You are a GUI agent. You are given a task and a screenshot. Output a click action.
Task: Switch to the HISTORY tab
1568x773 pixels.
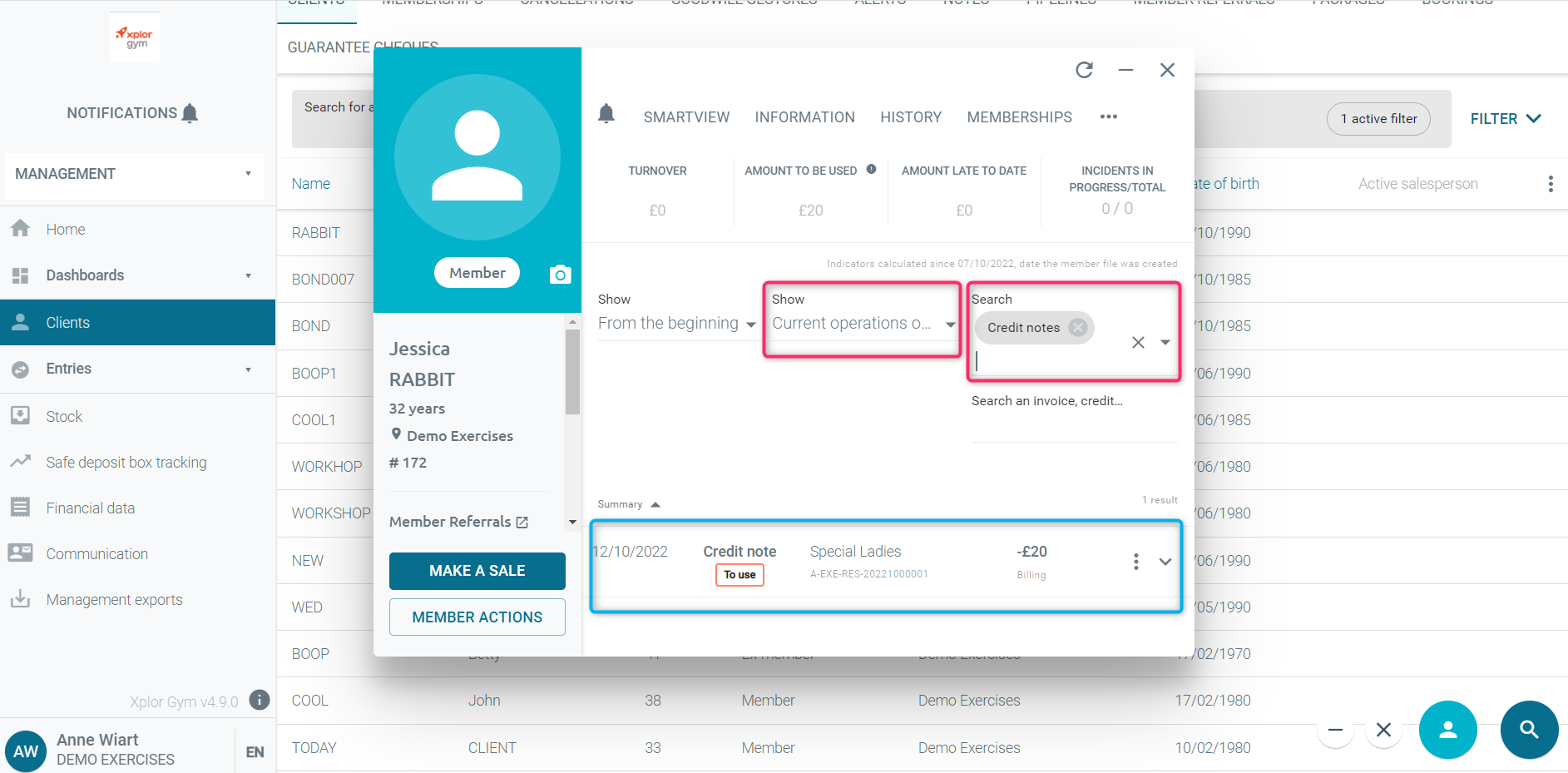click(x=910, y=117)
